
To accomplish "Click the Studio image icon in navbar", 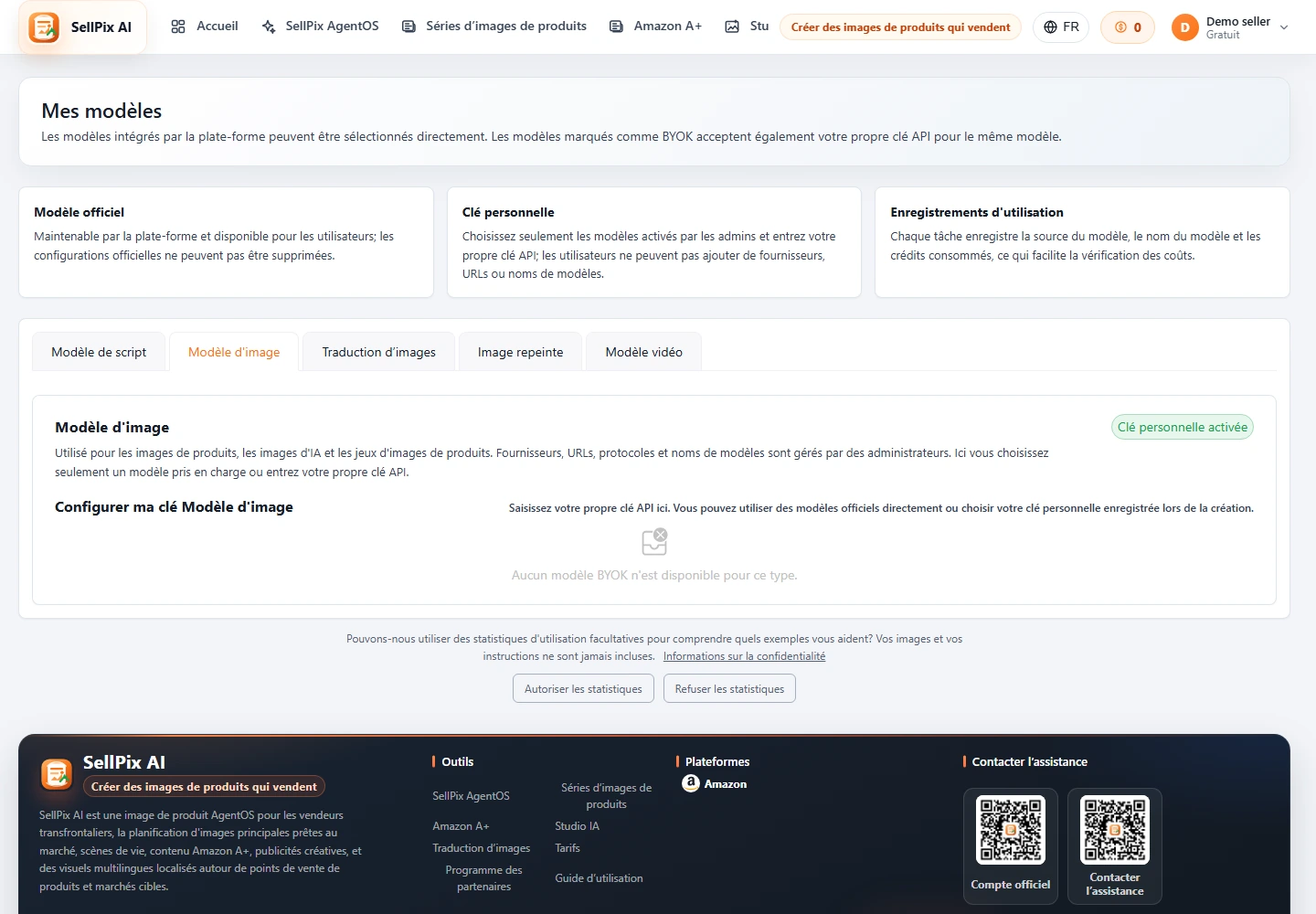I will coord(732,27).
